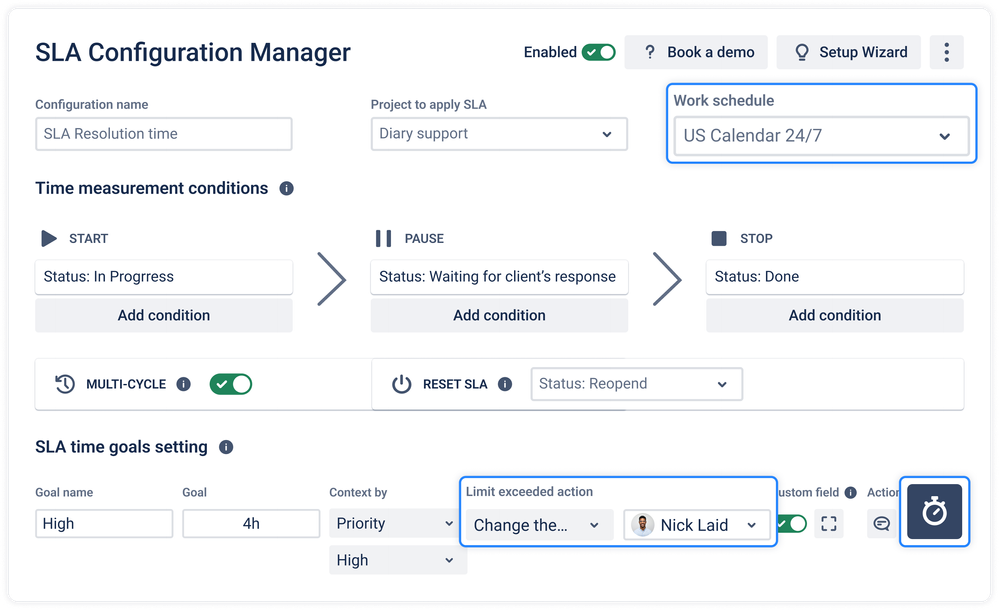The image size is (999, 610).
Task: Click the Status: In Progrress start condition
Action: 164,277
